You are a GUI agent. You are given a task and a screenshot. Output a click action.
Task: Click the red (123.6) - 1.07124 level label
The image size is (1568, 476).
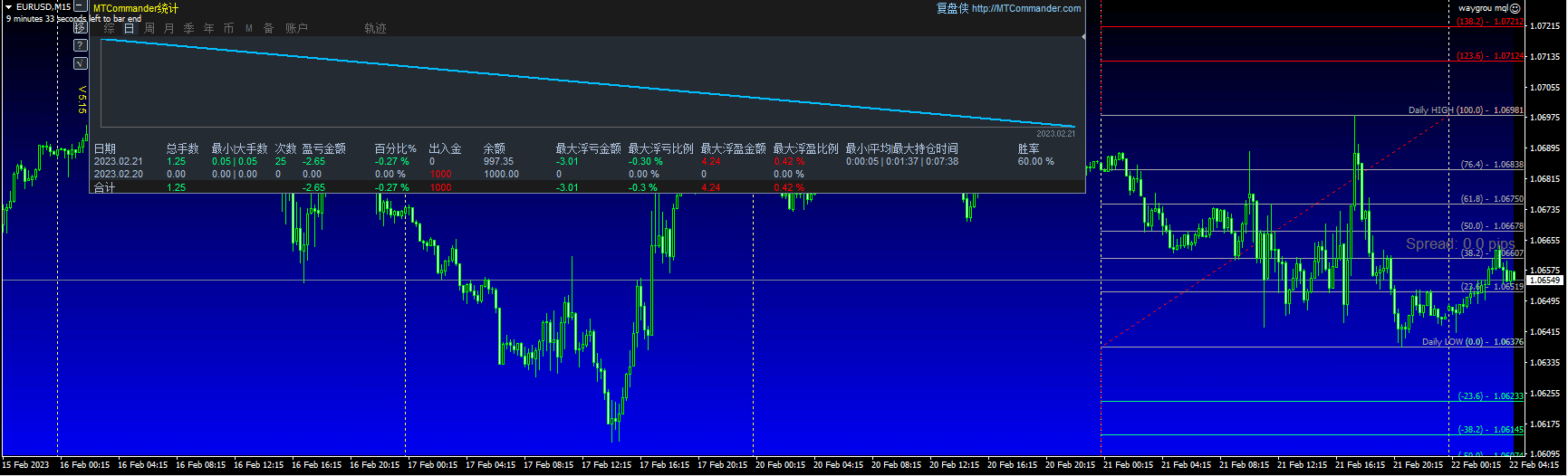point(1490,56)
